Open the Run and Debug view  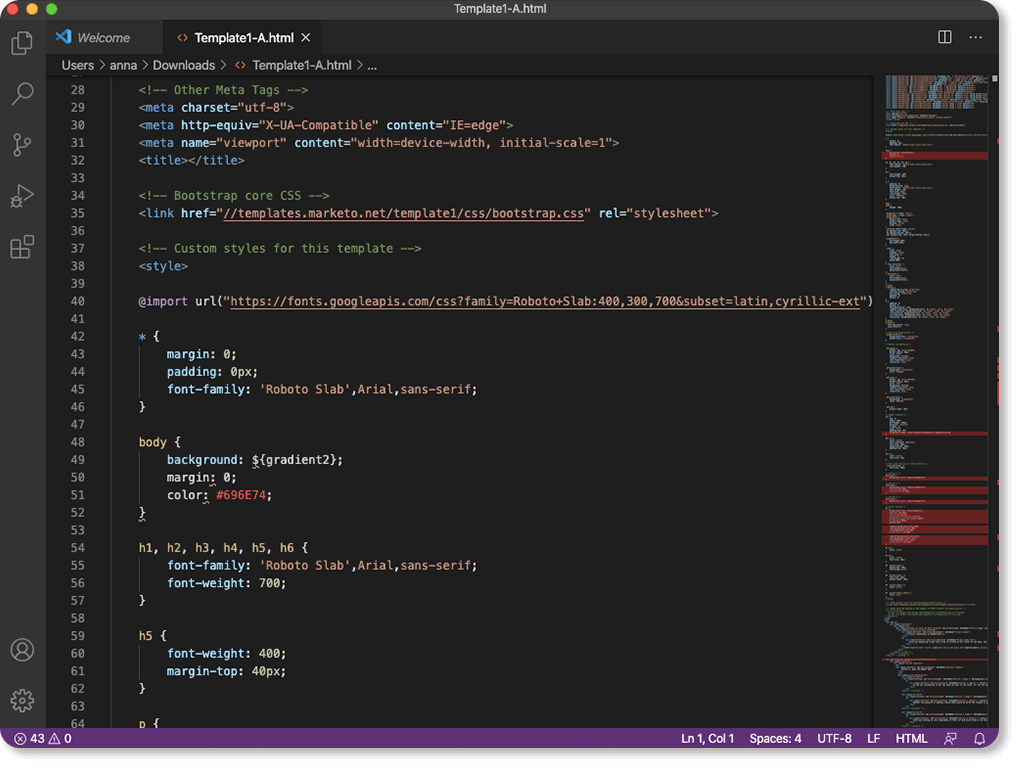22,196
